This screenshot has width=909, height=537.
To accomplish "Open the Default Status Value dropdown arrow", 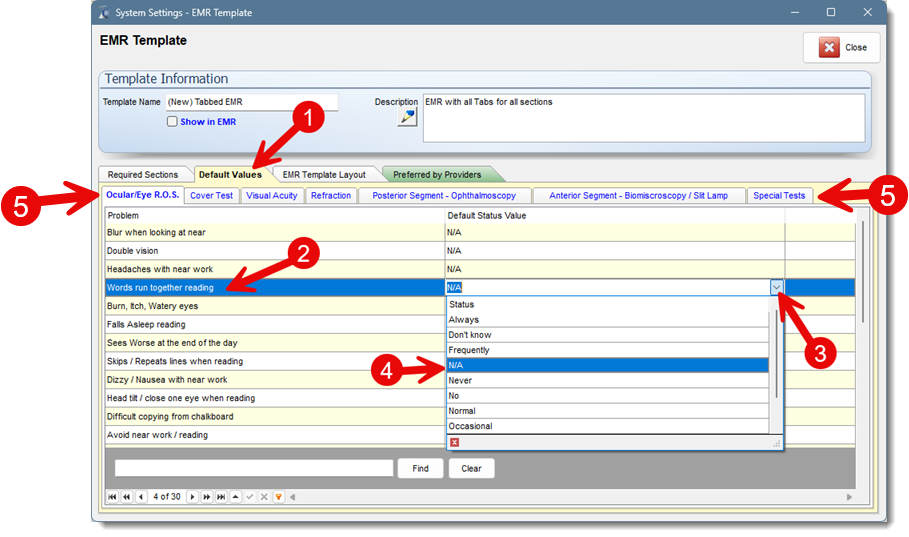I will 776,287.
